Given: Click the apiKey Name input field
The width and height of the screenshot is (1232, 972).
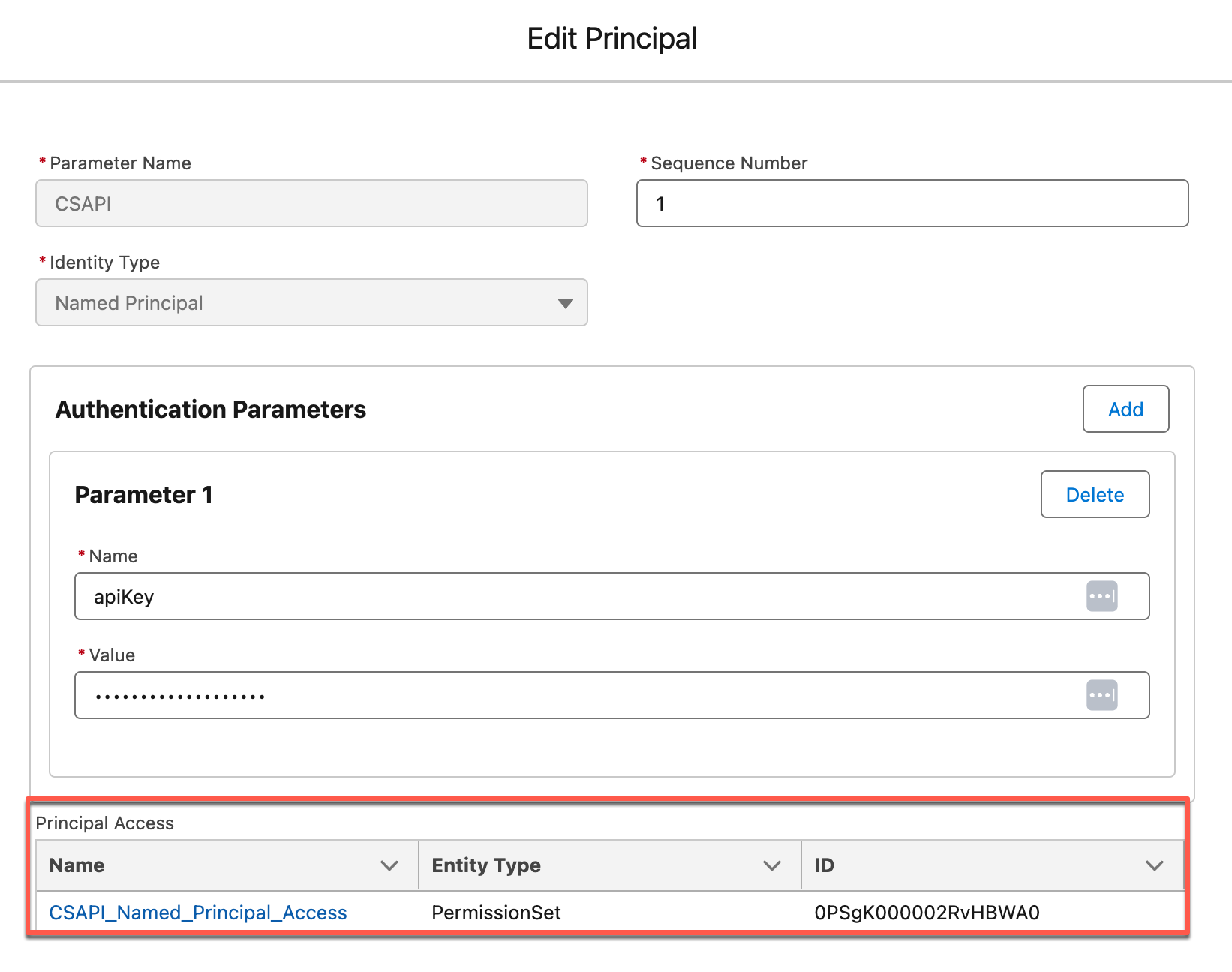Looking at the screenshot, I should [x=611, y=596].
